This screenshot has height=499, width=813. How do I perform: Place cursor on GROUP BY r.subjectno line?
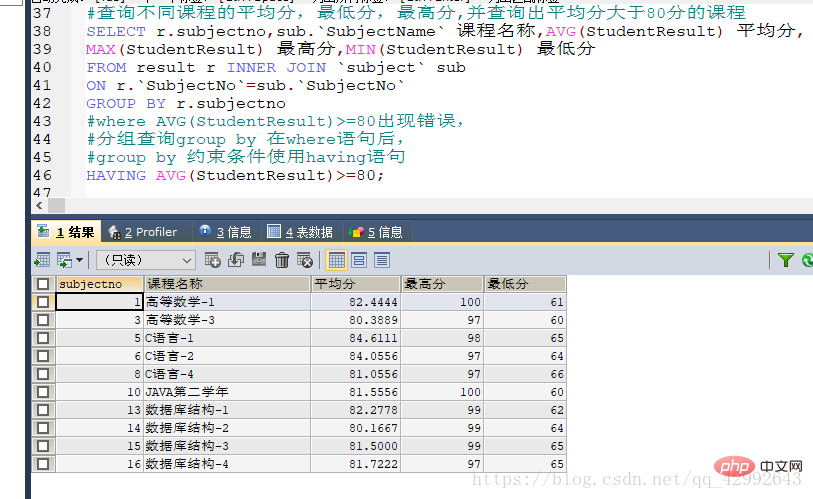[x=186, y=103]
